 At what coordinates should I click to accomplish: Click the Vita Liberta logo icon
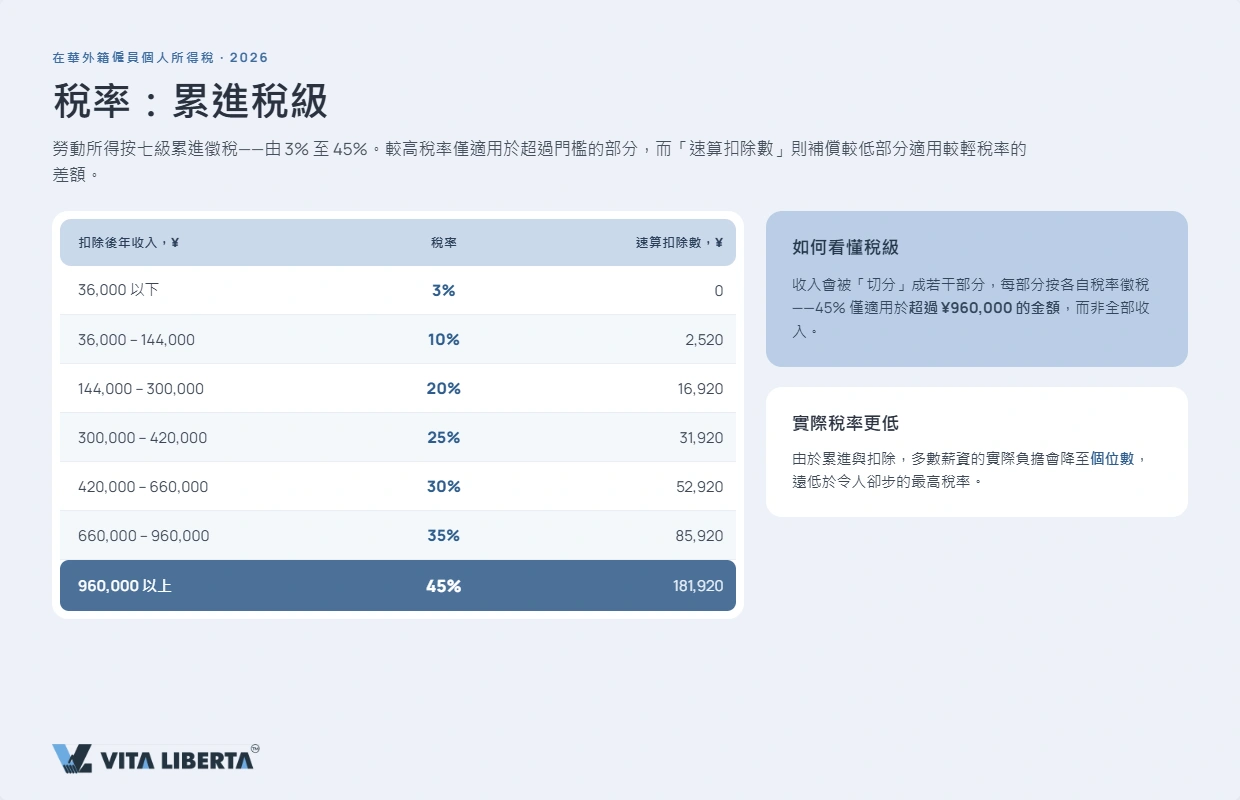72,759
